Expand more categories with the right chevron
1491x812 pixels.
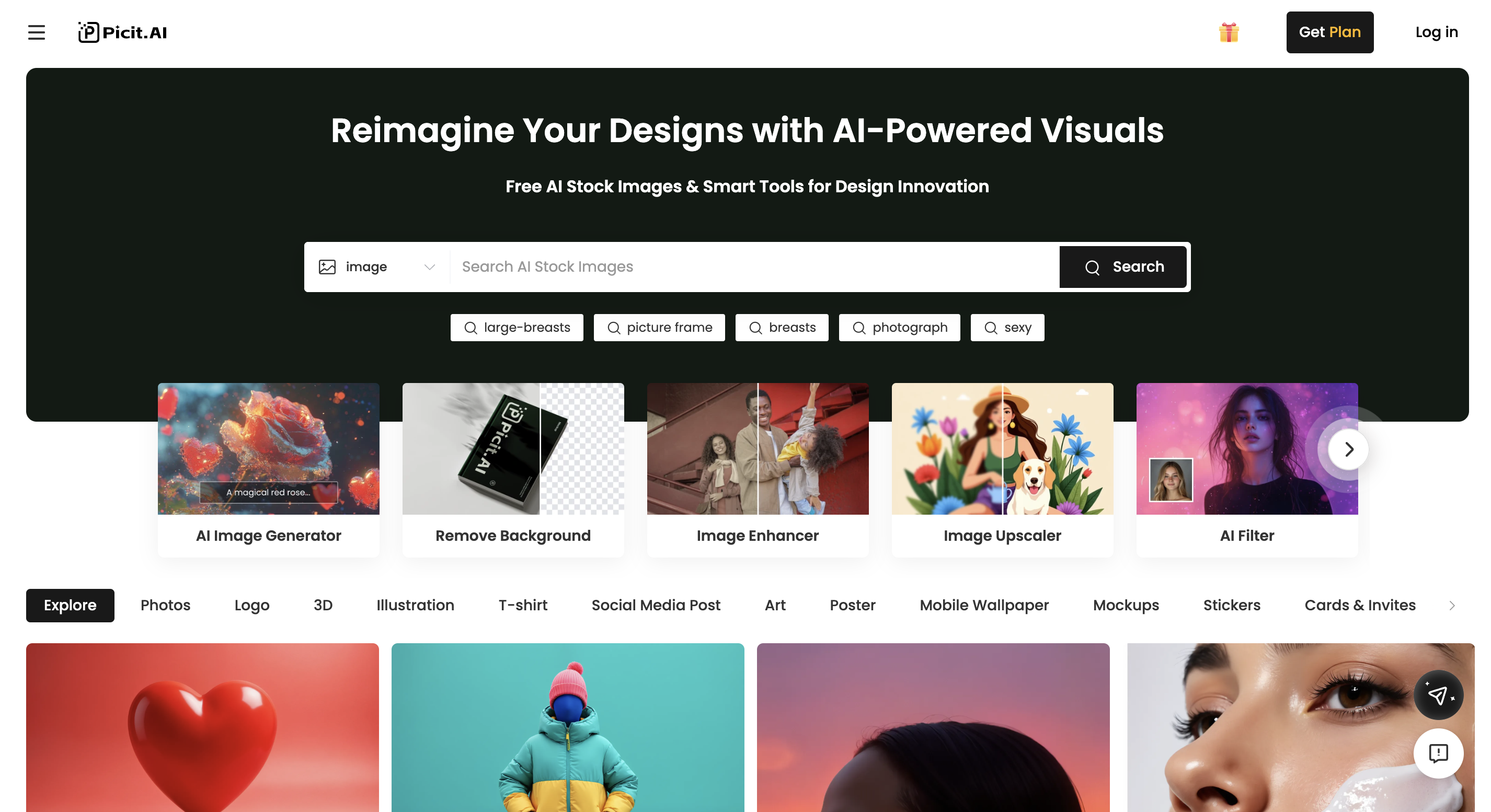[x=1452, y=606]
